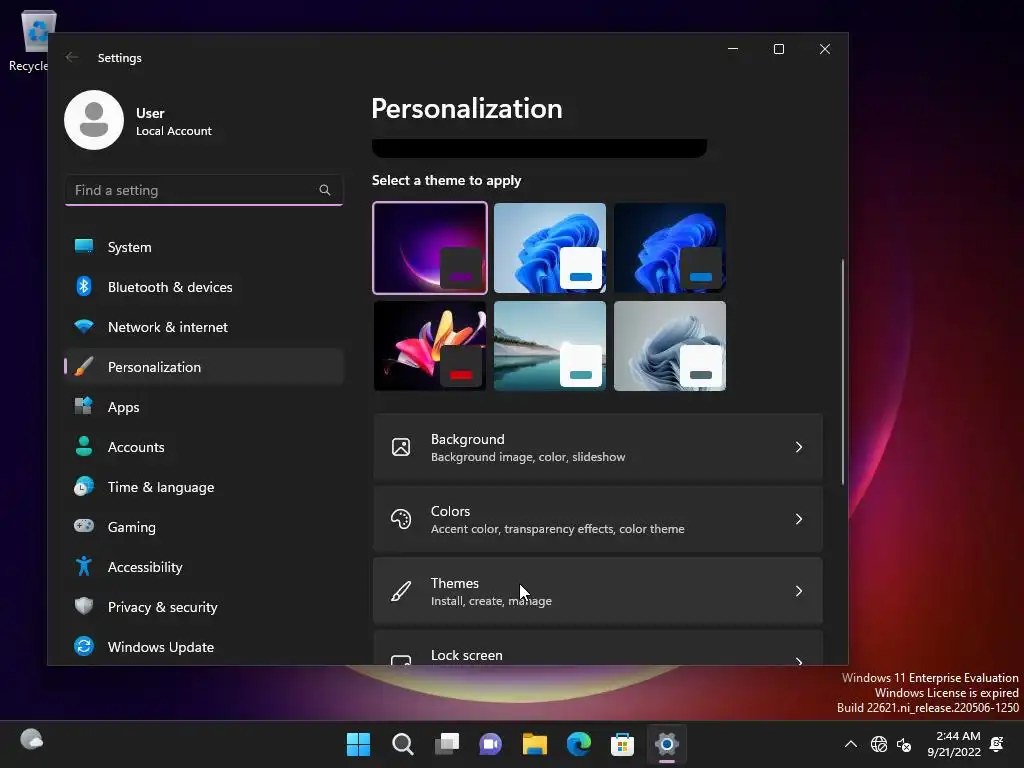1024x768 pixels.
Task: Click the search magnifier in Find a setting
Action: coord(325,190)
